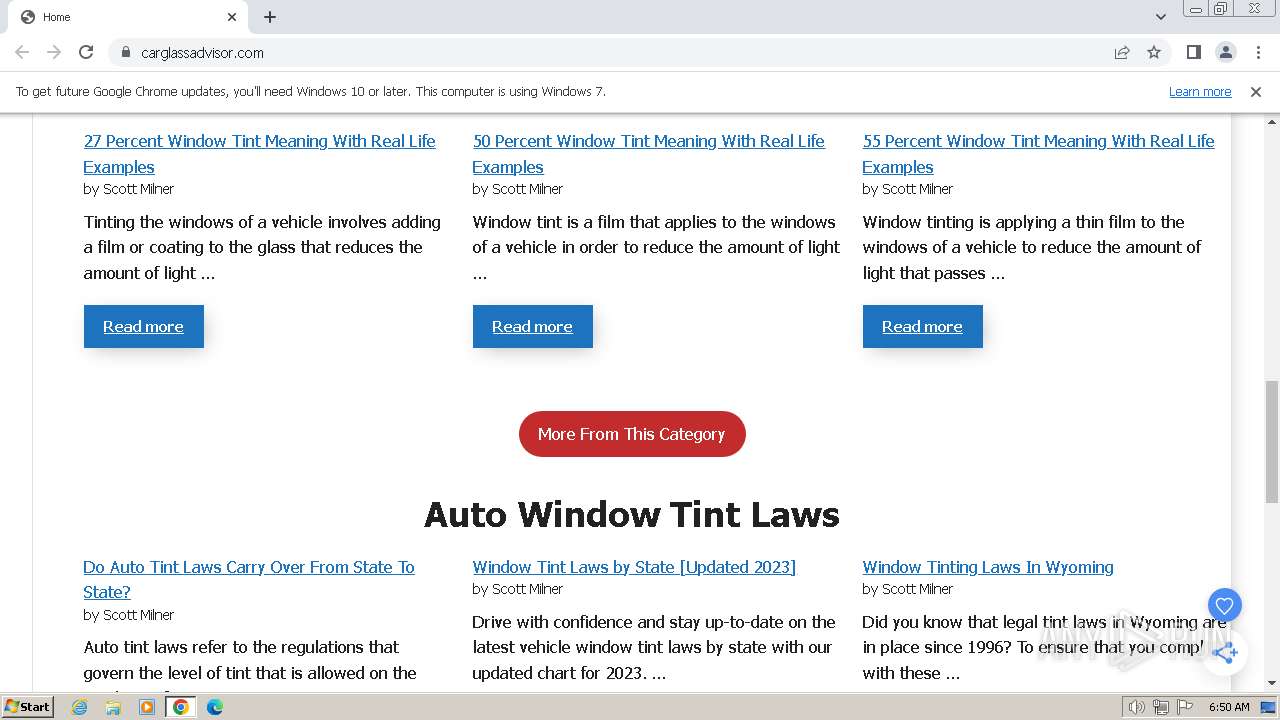Open Do Auto Tint Laws Carry Over article

(248, 579)
